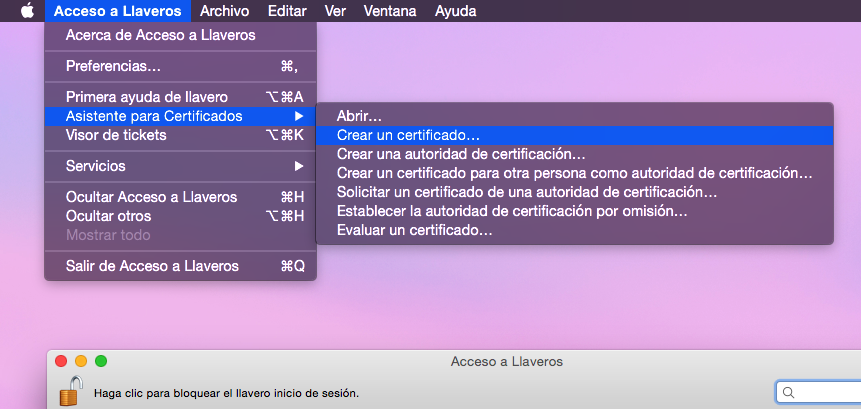Click the yellow minimize window button
Image resolution: width=861 pixels, height=409 pixels.
[81, 361]
